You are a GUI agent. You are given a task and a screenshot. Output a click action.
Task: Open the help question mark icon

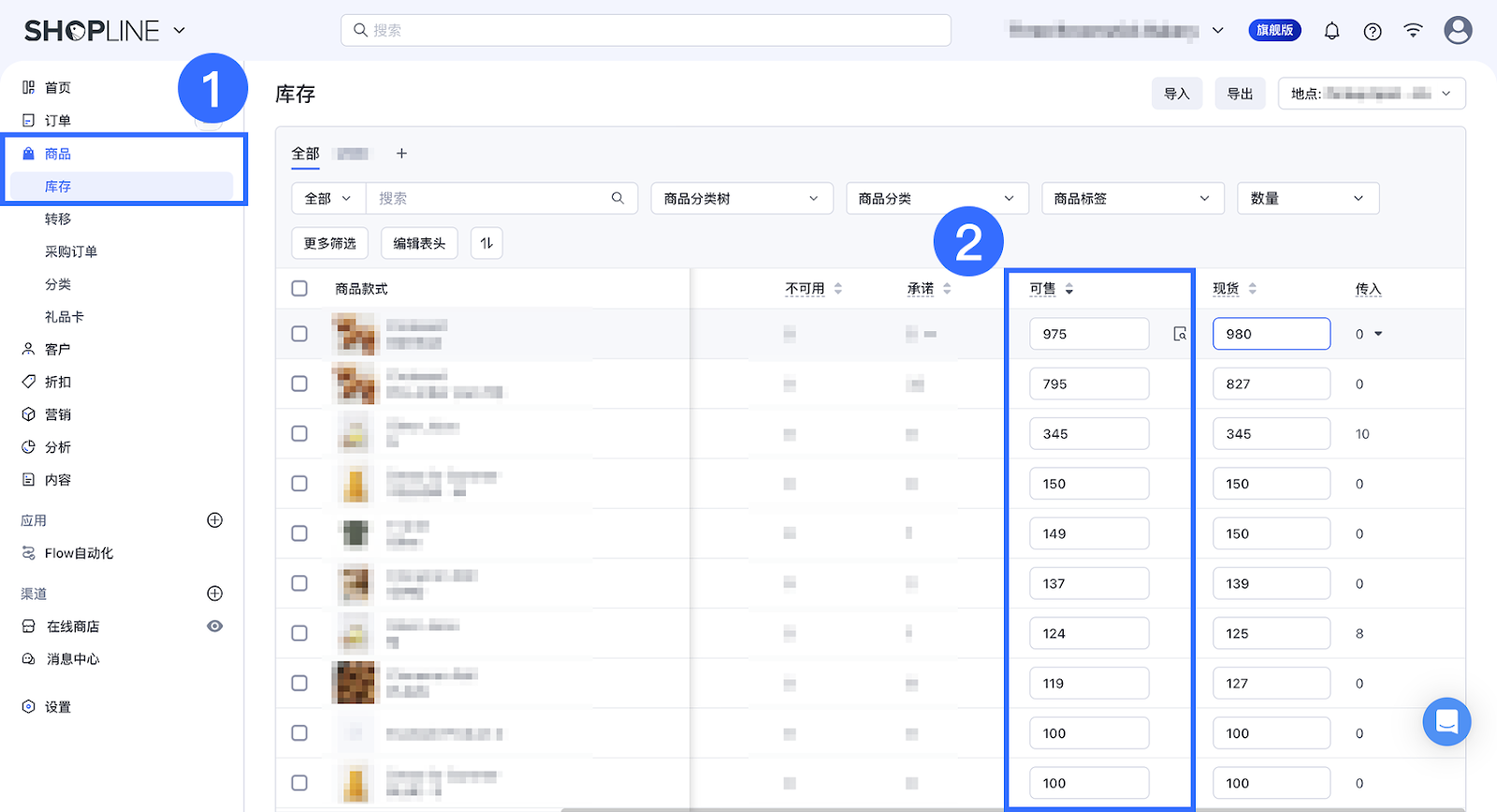[x=1373, y=31]
